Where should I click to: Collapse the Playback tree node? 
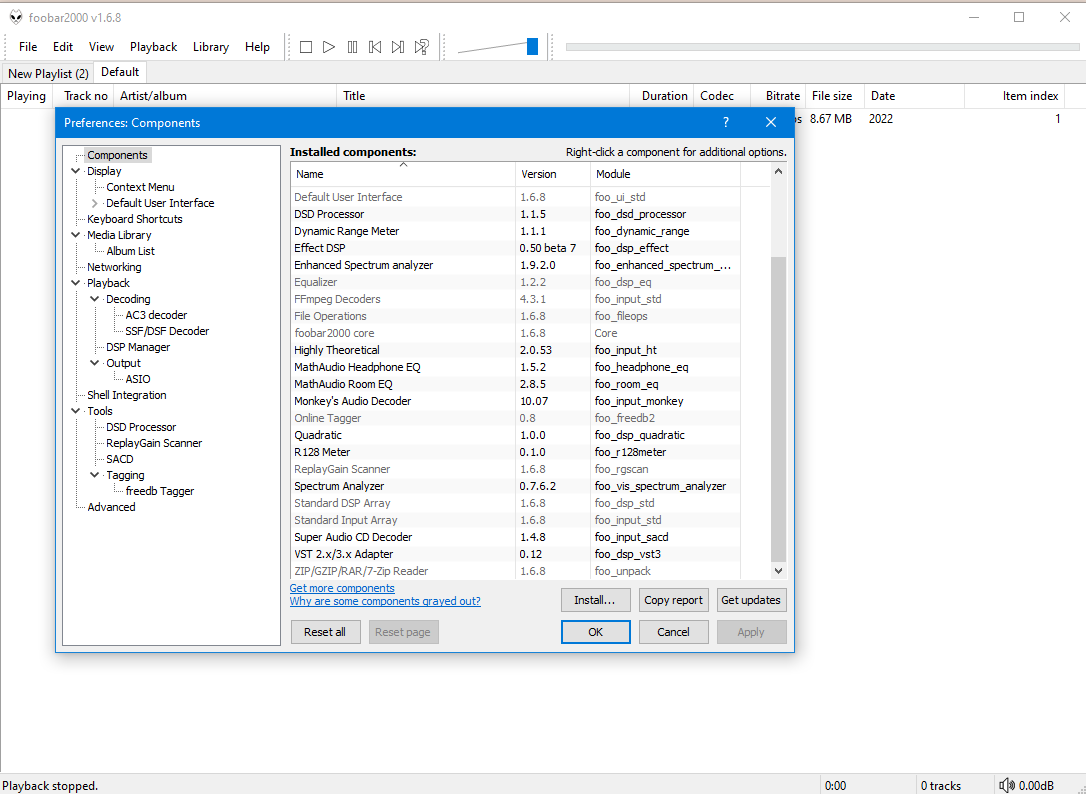(75, 283)
